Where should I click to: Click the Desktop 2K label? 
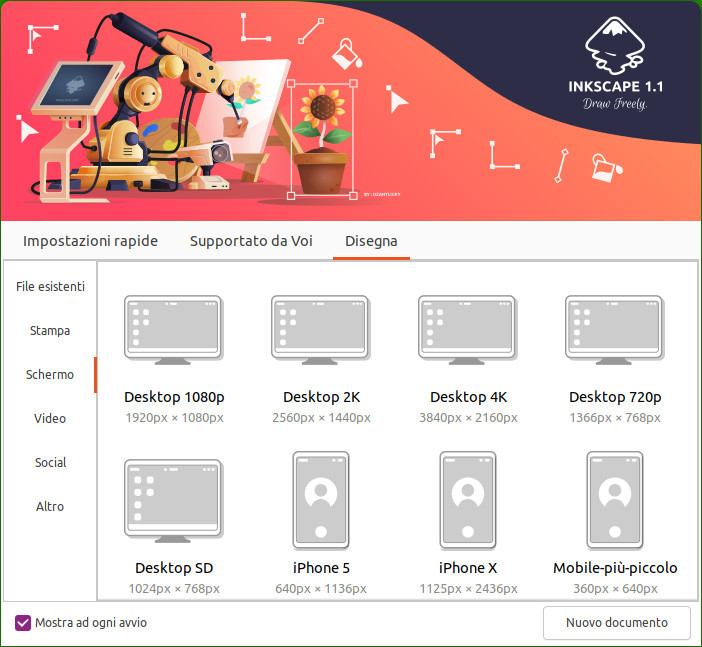321,397
